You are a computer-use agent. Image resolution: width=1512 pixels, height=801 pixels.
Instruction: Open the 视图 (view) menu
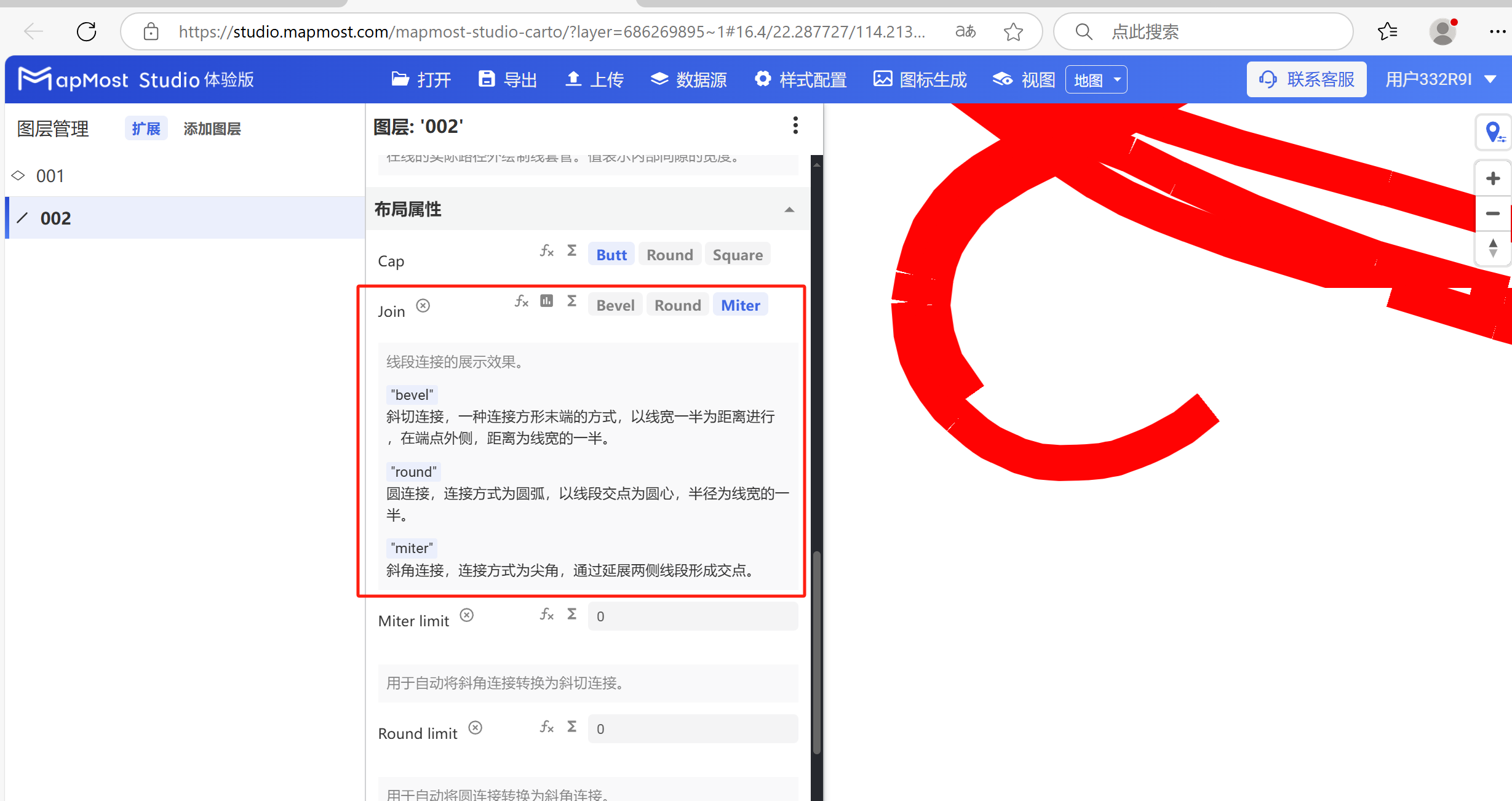click(1022, 79)
